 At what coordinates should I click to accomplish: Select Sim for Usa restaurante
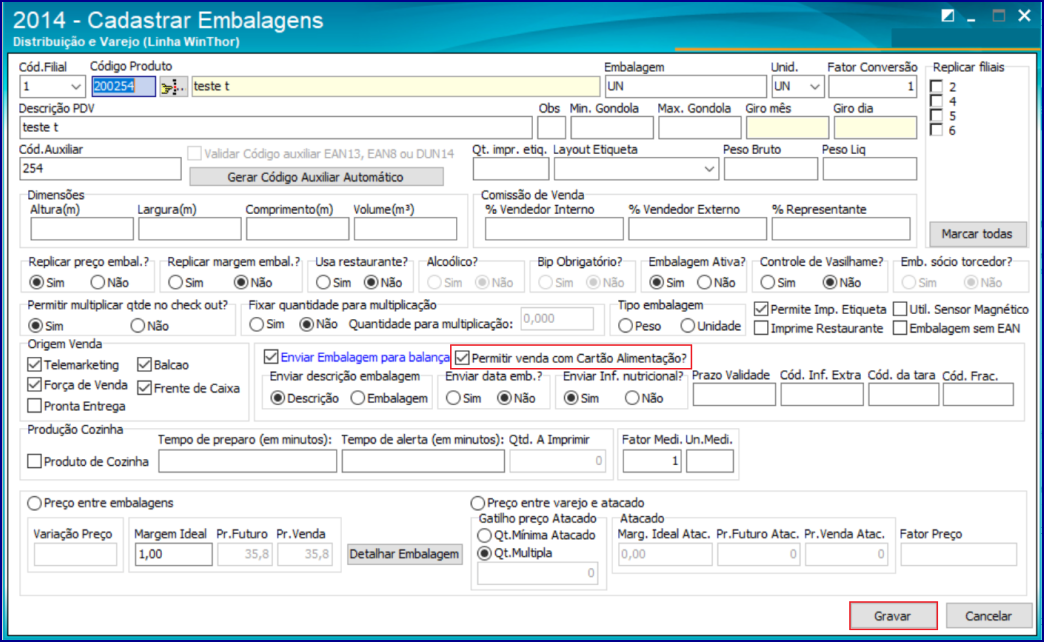(x=324, y=282)
